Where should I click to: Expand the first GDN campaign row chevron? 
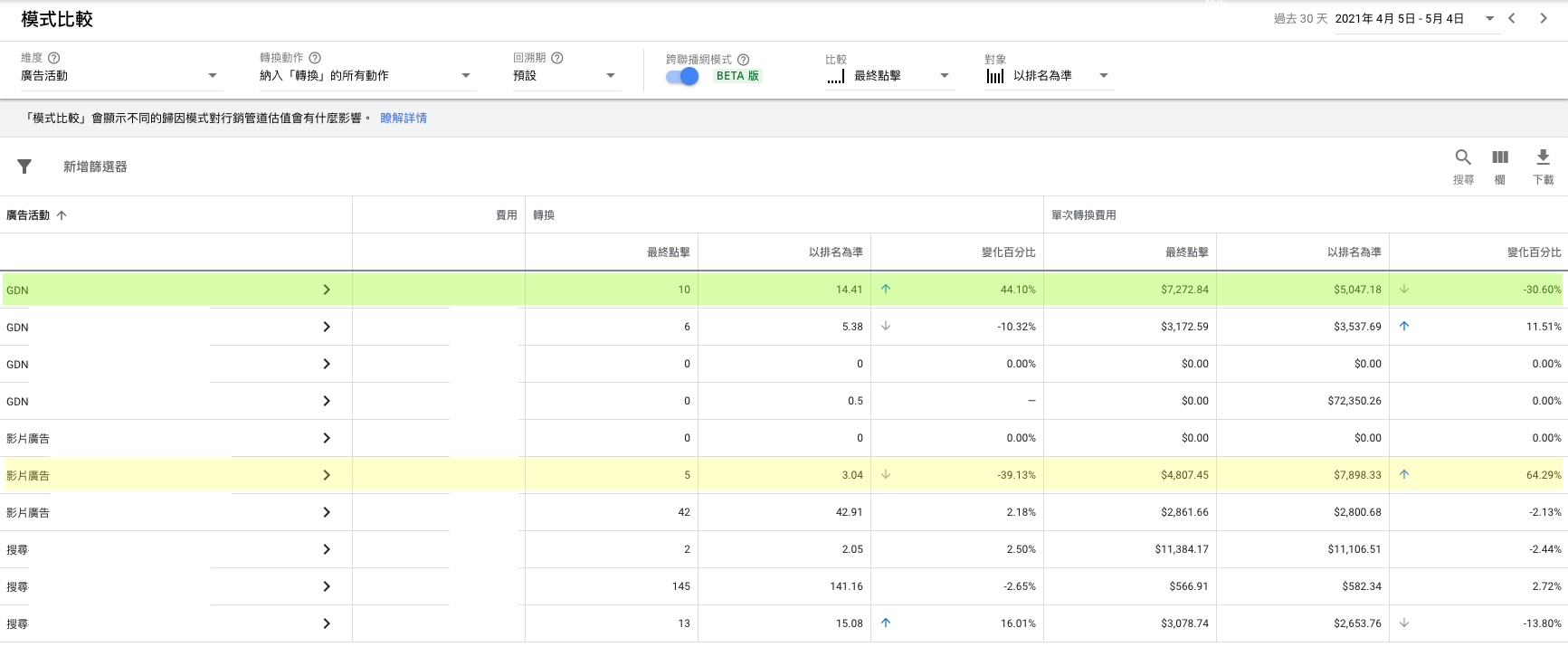pos(327,290)
